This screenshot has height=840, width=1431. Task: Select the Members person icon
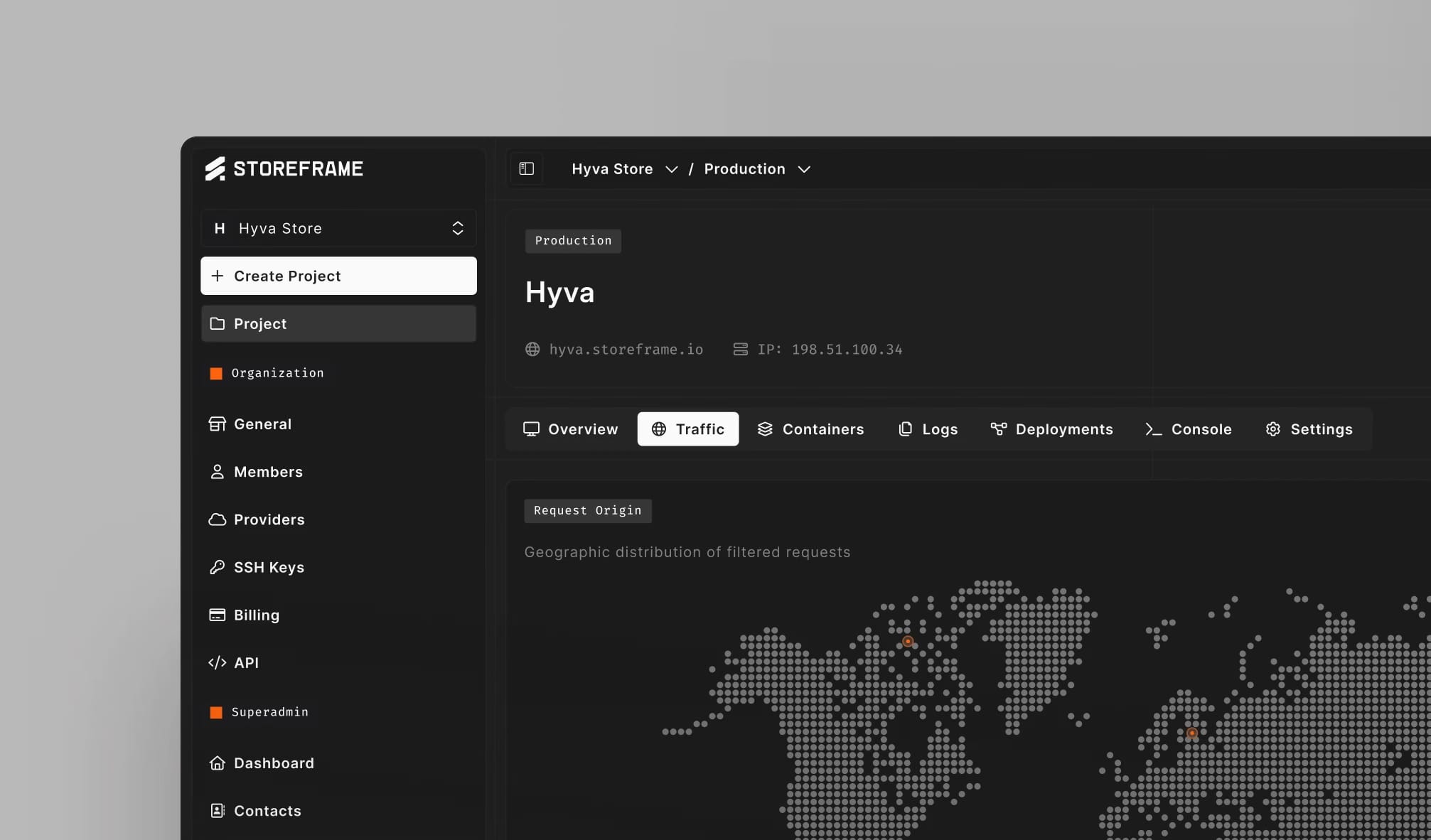[x=217, y=472]
